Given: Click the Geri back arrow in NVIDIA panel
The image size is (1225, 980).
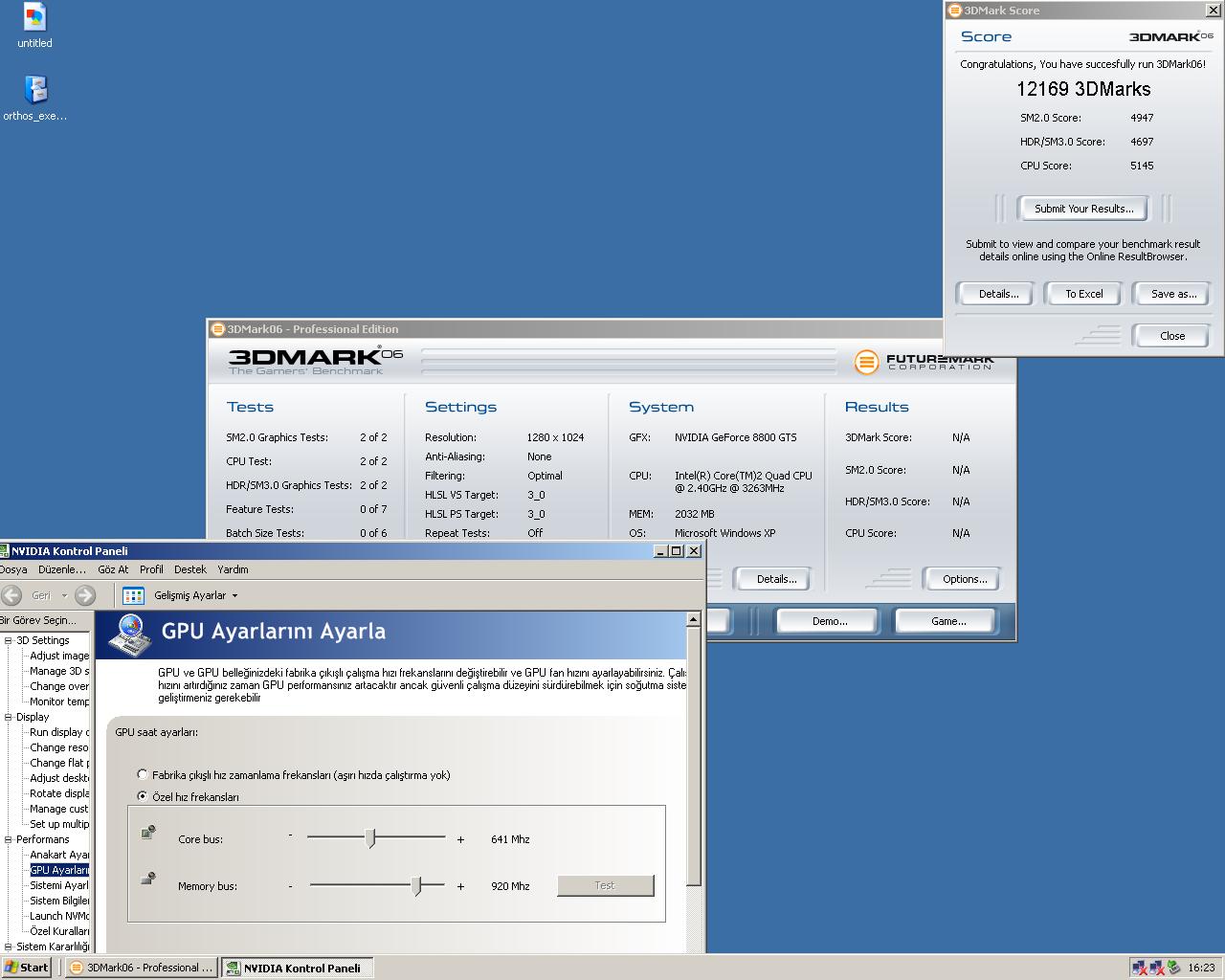Looking at the screenshot, I should pyautogui.click(x=11, y=595).
